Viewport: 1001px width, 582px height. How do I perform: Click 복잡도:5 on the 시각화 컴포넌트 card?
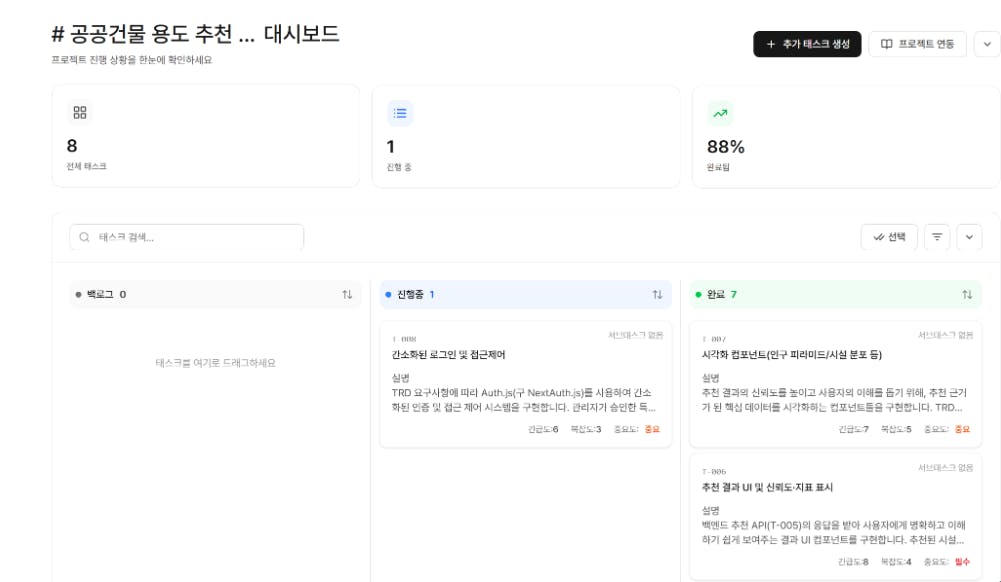tap(896, 429)
